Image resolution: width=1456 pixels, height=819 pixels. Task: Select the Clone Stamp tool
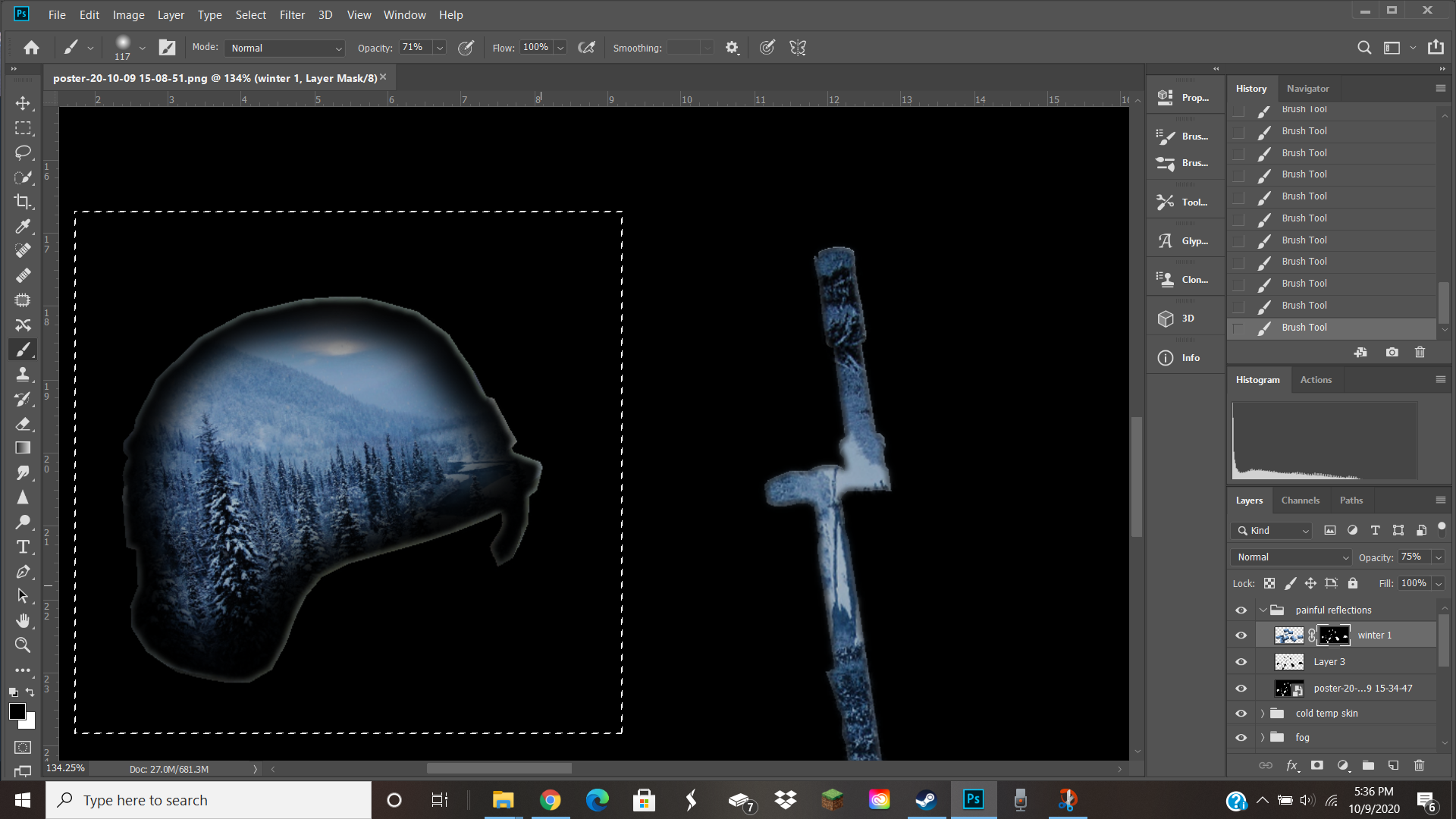(23, 374)
